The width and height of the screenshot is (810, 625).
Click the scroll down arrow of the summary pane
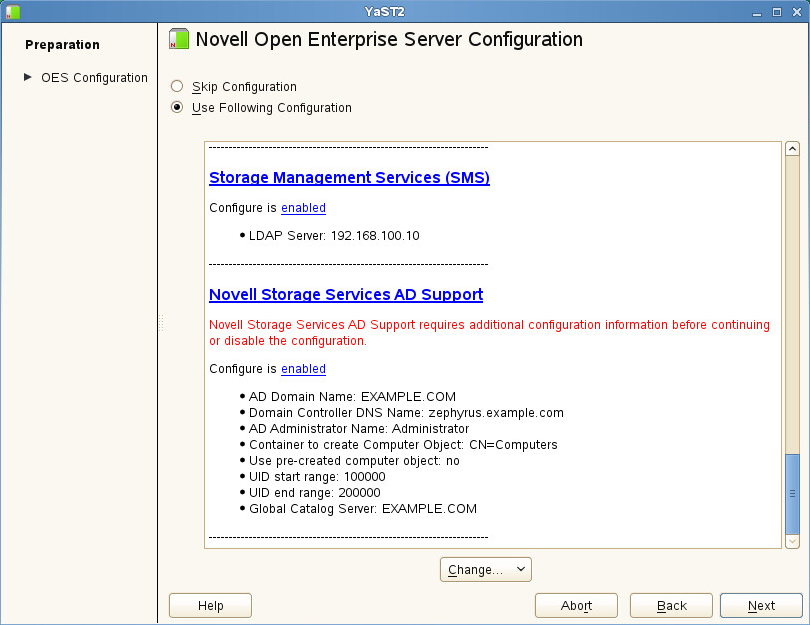(793, 540)
